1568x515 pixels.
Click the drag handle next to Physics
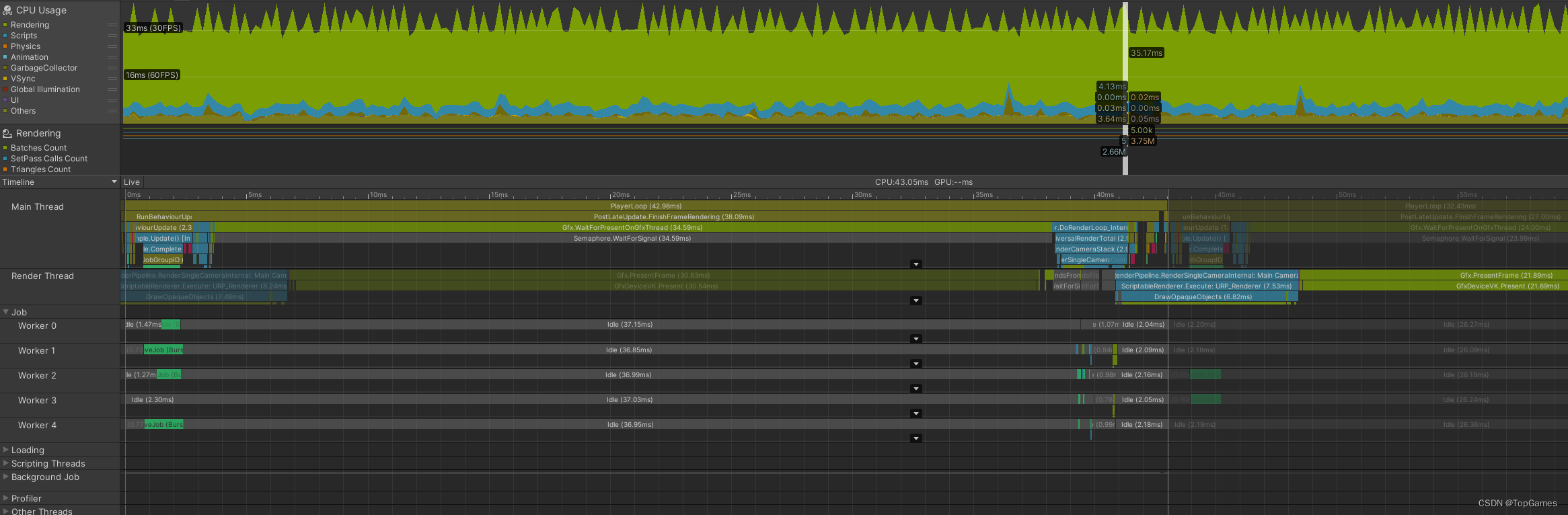click(x=112, y=46)
